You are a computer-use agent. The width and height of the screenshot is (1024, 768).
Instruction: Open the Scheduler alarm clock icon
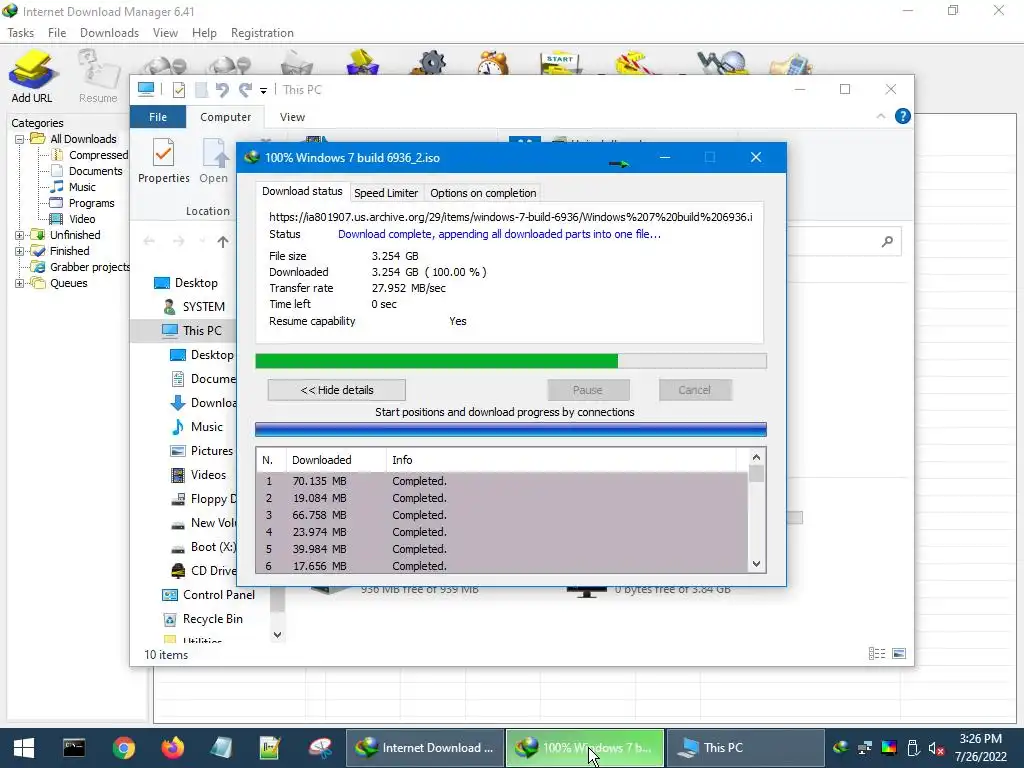[493, 63]
